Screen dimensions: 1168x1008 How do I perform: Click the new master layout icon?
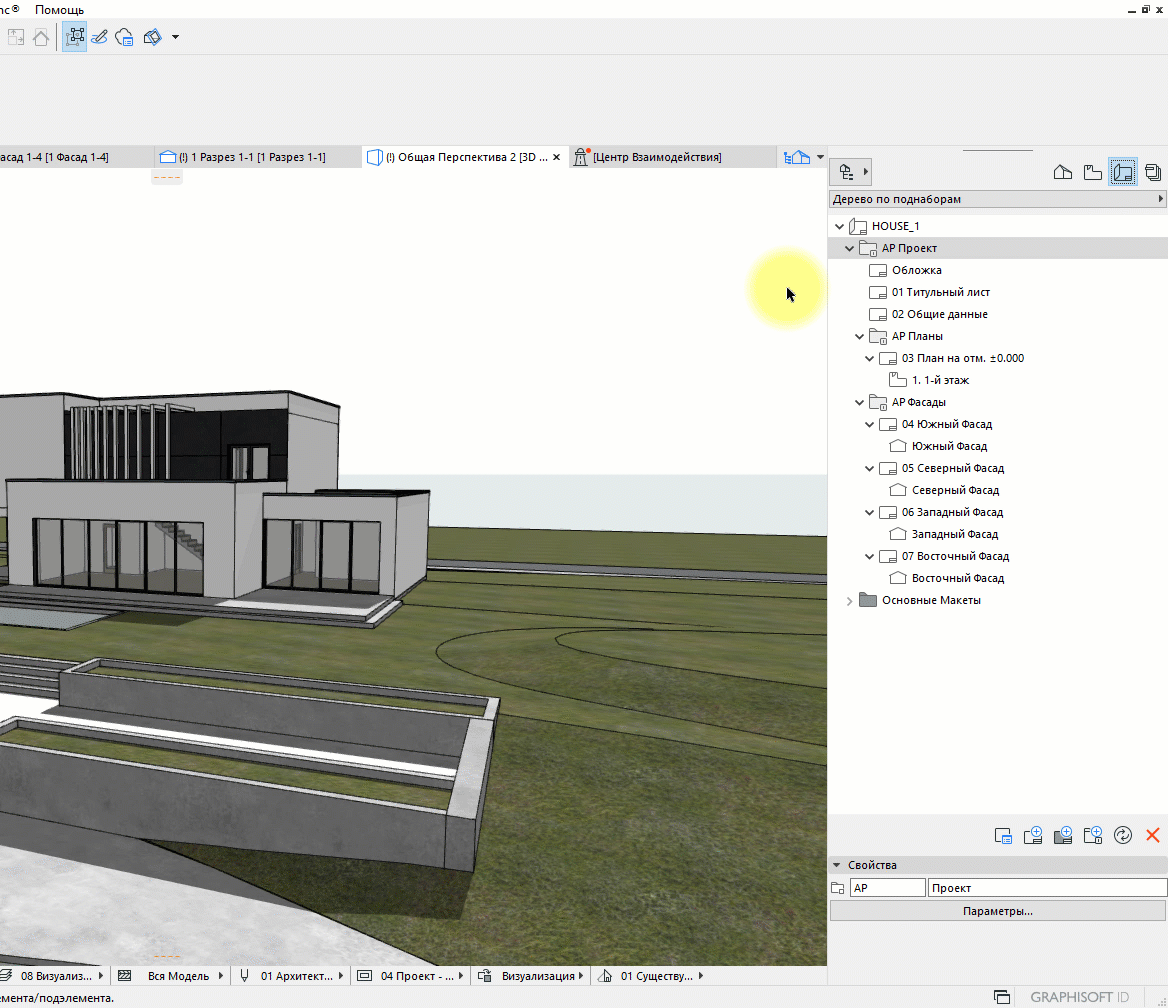[1063, 835]
